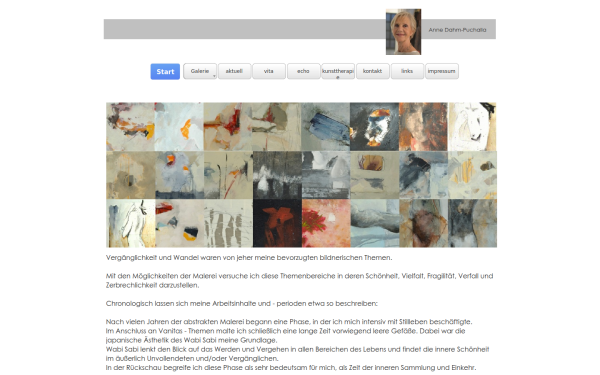The height and width of the screenshot is (375, 600).
Task: Open the black and white dark painting
Action: coord(277,175)
